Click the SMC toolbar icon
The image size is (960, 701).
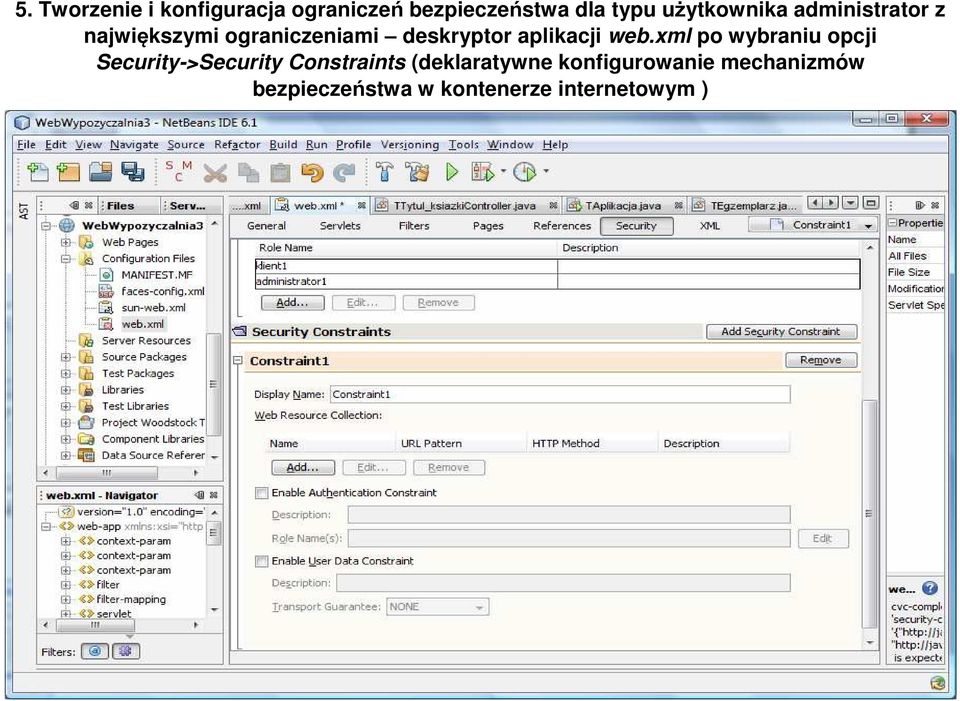[x=179, y=171]
